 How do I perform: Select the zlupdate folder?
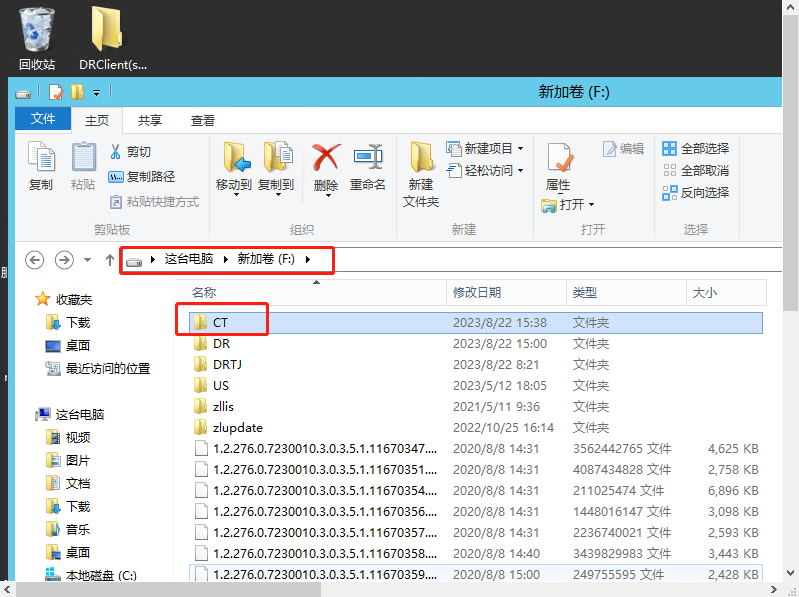[x=475, y=427]
